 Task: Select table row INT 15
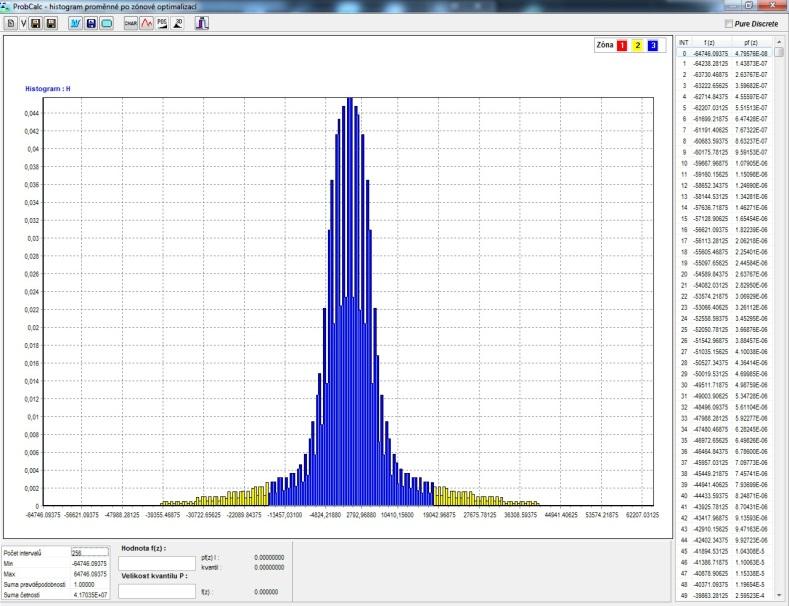pos(725,219)
